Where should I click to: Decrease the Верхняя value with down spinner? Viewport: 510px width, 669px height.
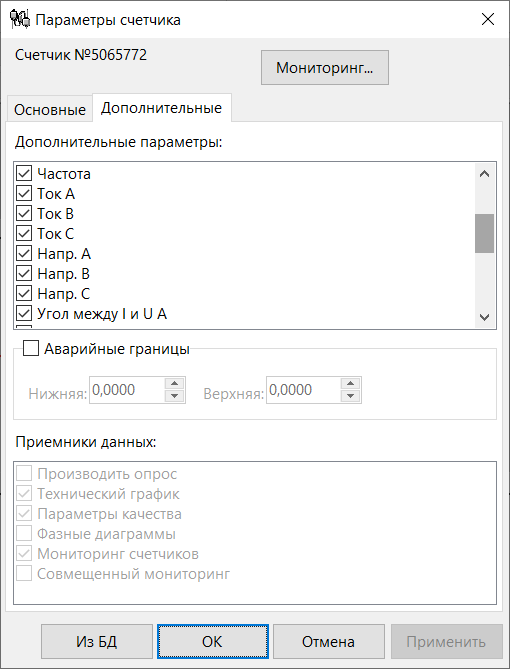pyautogui.click(x=350, y=396)
